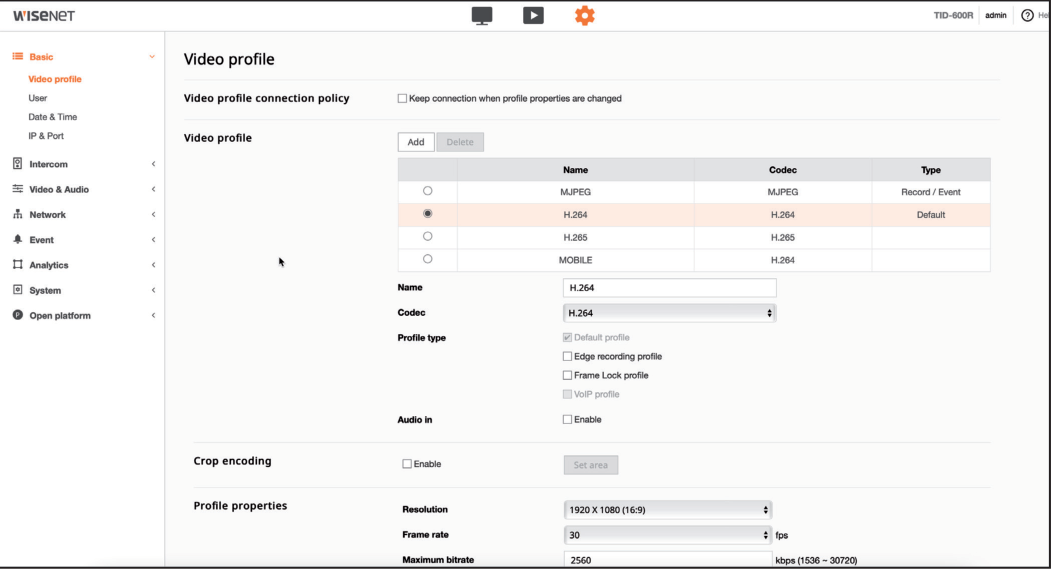Click the Add profile button
The width and height of the screenshot is (1053, 570).
point(416,142)
